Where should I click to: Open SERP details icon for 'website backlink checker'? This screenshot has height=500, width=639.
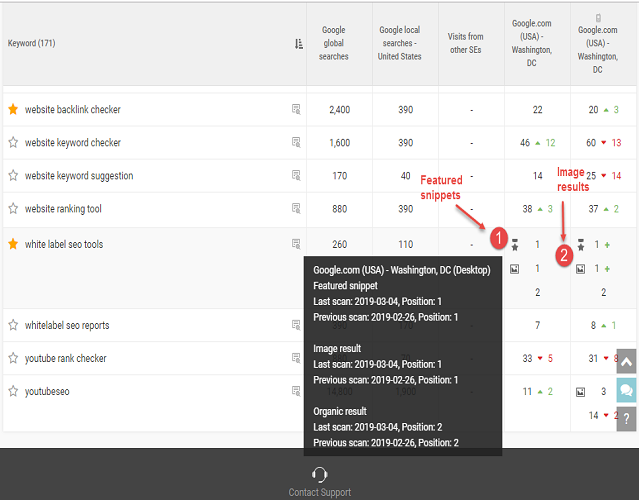pos(296,109)
